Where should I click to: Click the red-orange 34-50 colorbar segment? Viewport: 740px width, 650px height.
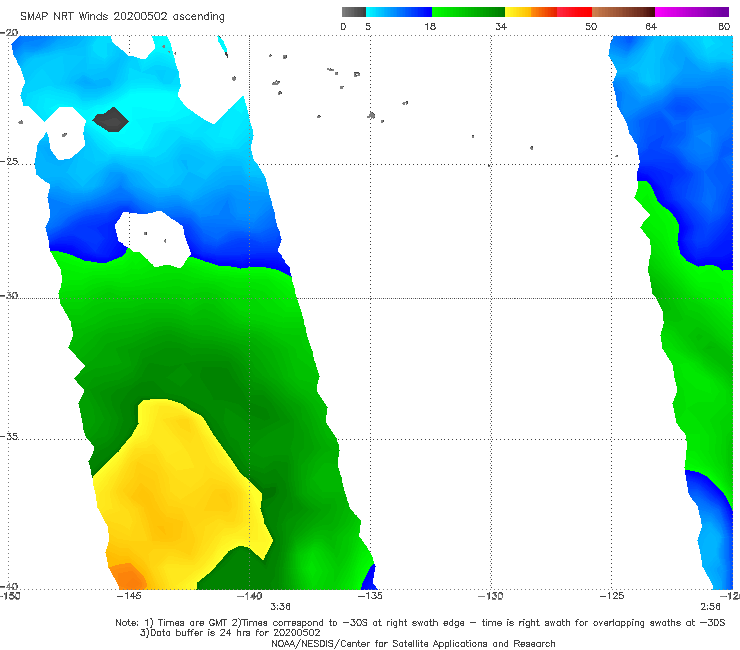548,12
